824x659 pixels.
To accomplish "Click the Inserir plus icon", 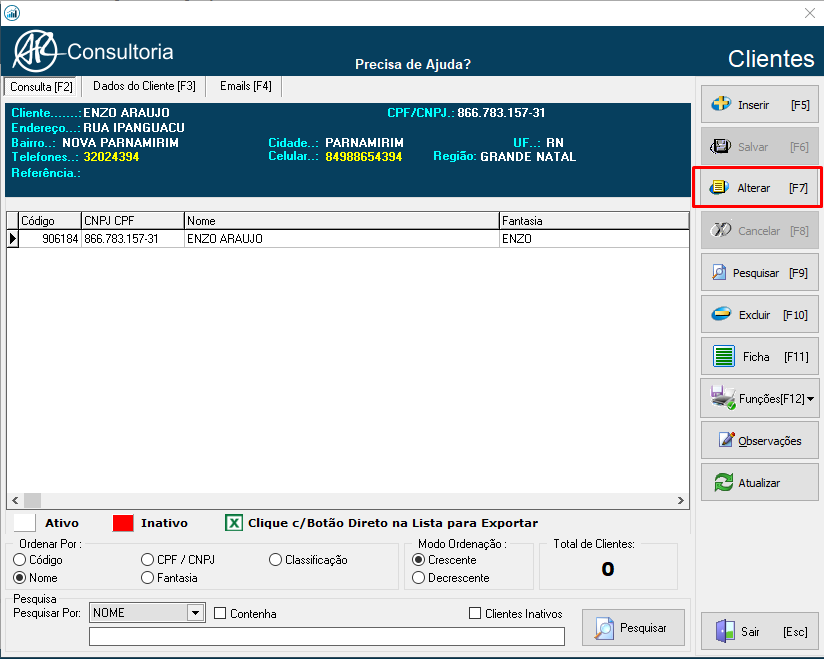I will (x=721, y=104).
